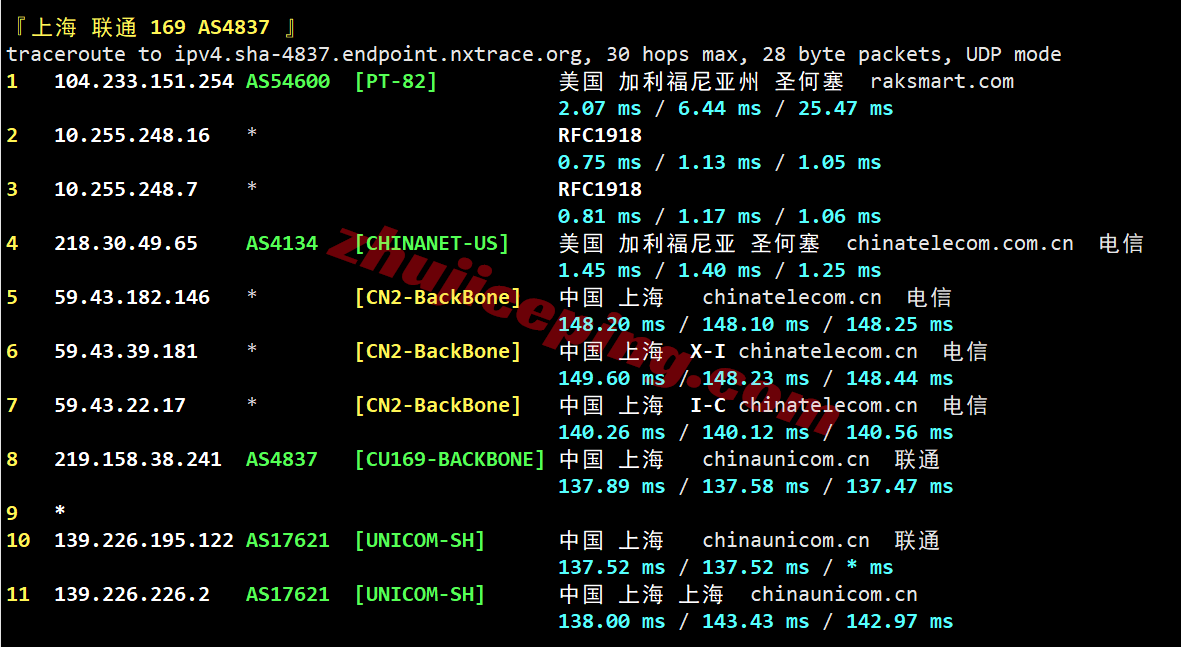Click the chinatelecom.com.cn domain on hop 4
Image resolution: width=1181 pixels, height=647 pixels.
[959, 242]
